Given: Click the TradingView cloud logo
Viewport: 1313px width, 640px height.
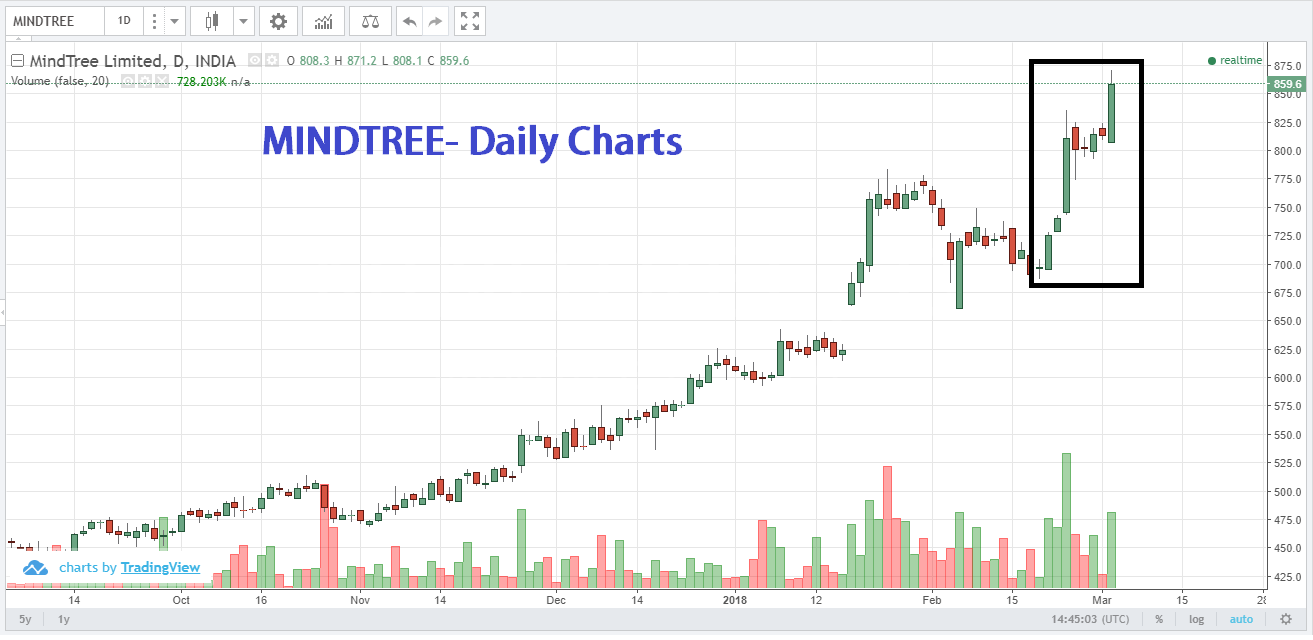Looking at the screenshot, I should pyautogui.click(x=36, y=568).
